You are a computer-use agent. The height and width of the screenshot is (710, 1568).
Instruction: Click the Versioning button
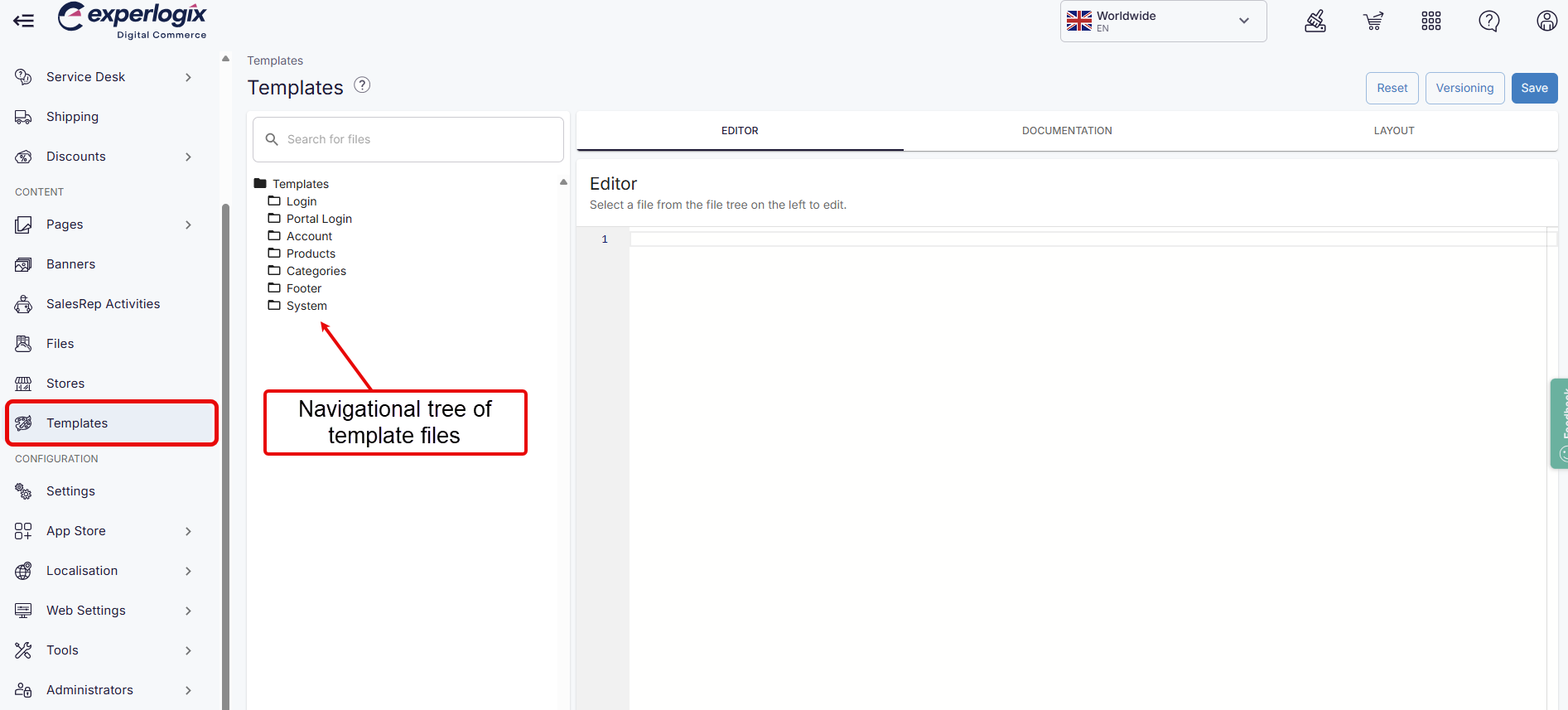coord(1464,89)
